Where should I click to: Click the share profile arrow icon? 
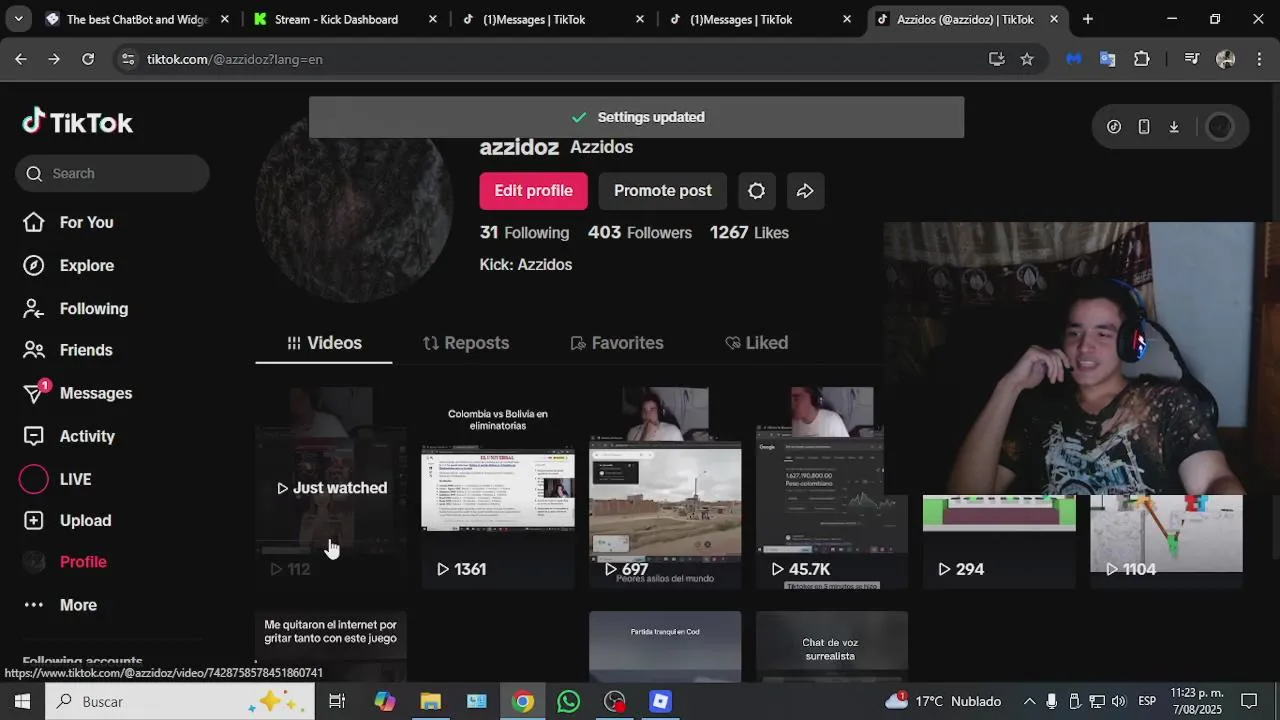(x=805, y=191)
